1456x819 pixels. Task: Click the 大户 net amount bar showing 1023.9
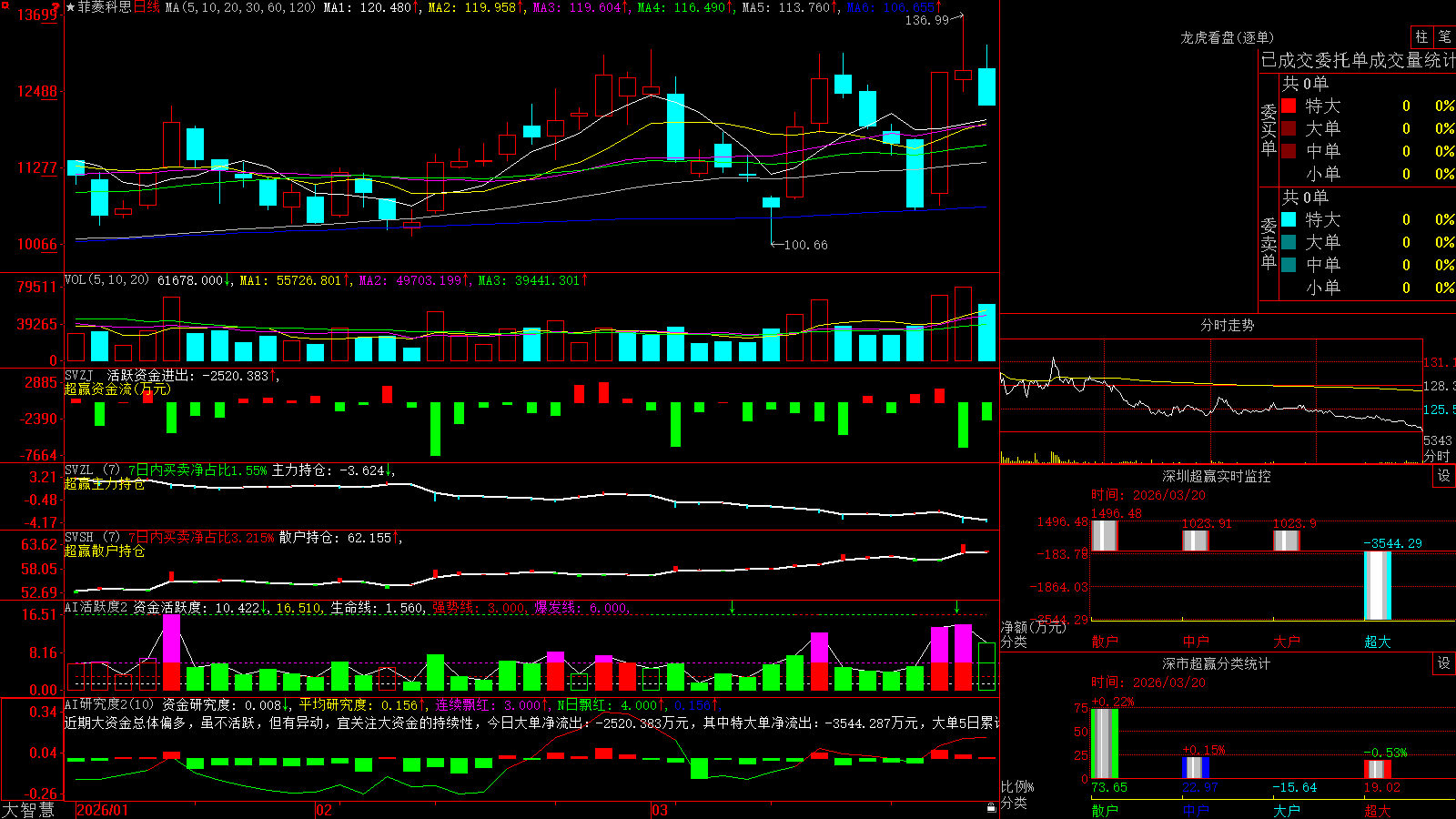1287,541
